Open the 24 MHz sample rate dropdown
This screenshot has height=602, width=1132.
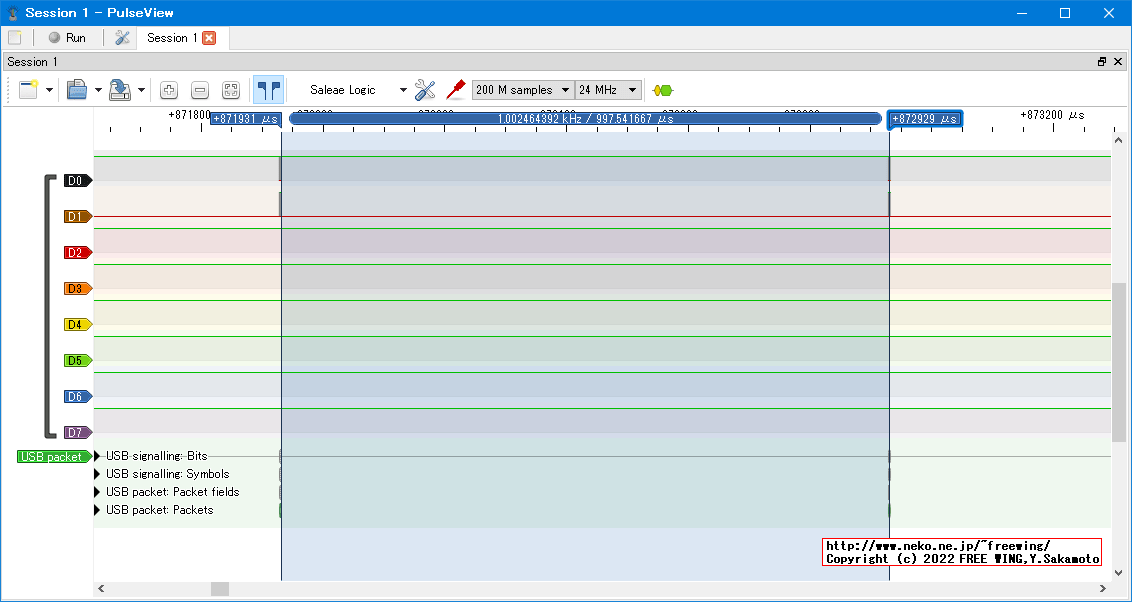tap(608, 90)
